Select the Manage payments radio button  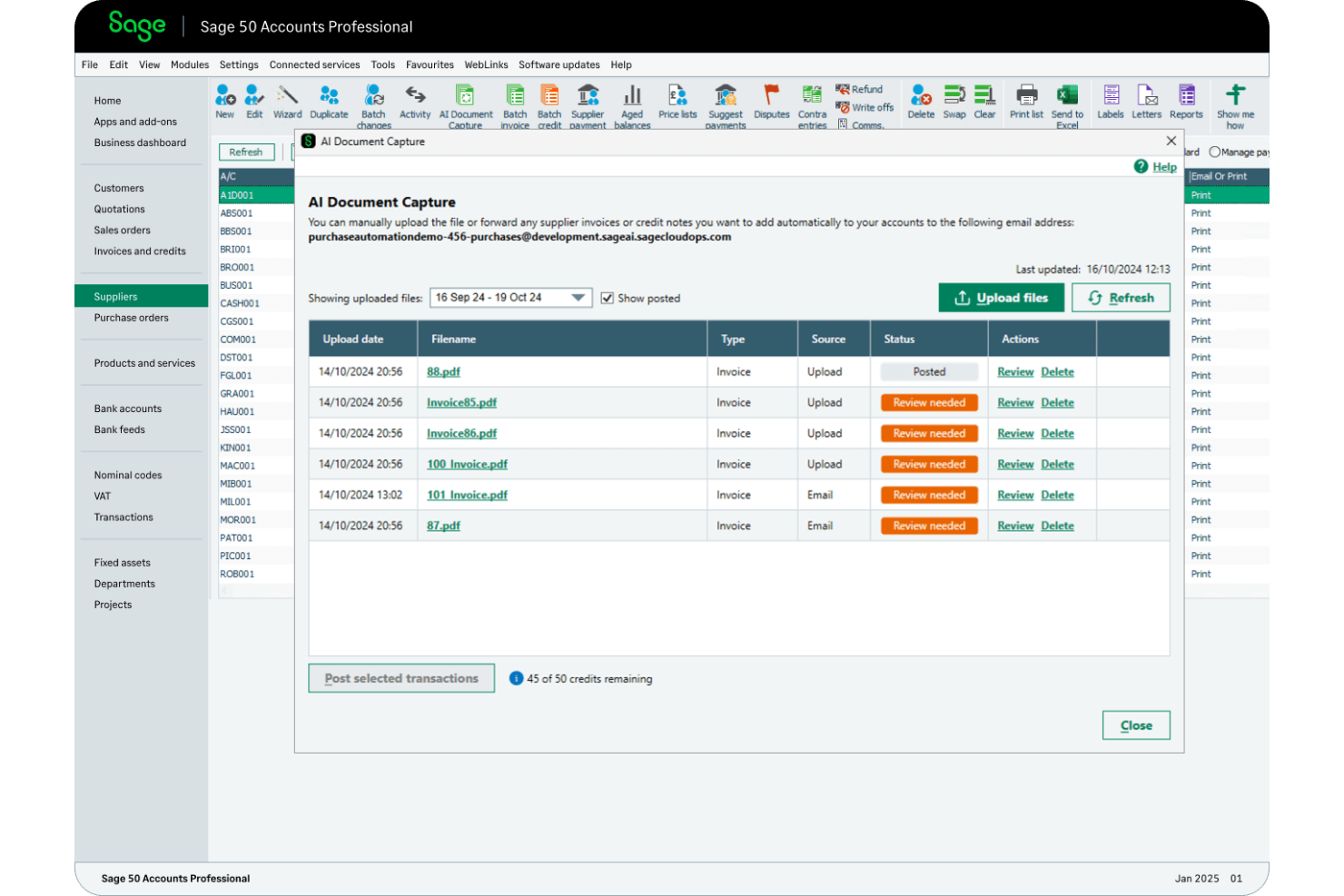pos(1216,152)
